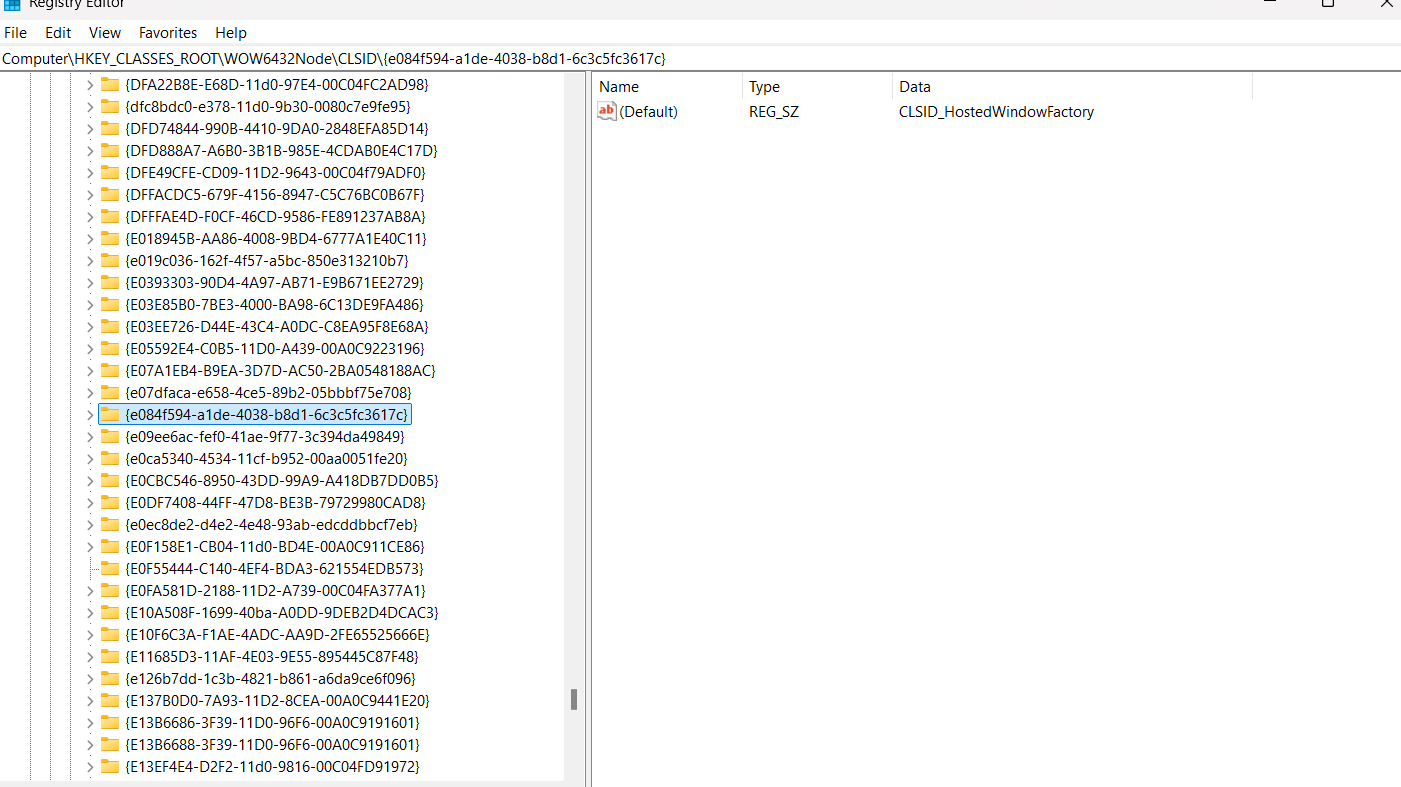Open the Help menu
Screen dimensions: 1401x787
coord(231,33)
